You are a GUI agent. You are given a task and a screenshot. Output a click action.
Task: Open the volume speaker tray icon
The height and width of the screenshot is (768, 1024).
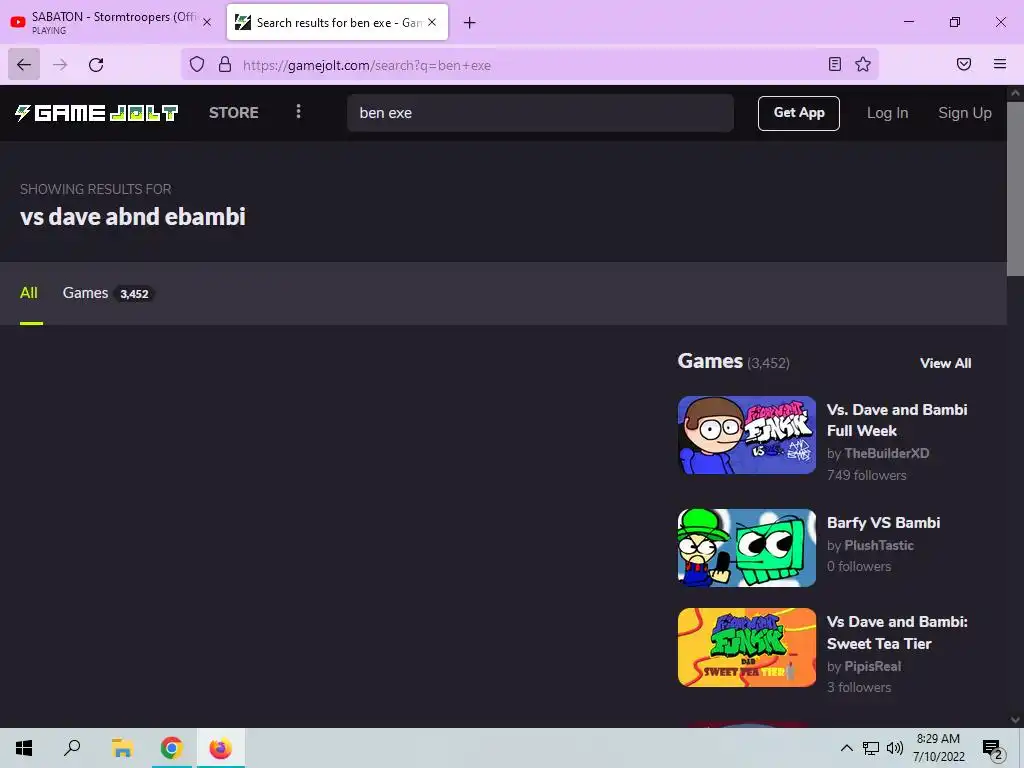(x=895, y=748)
